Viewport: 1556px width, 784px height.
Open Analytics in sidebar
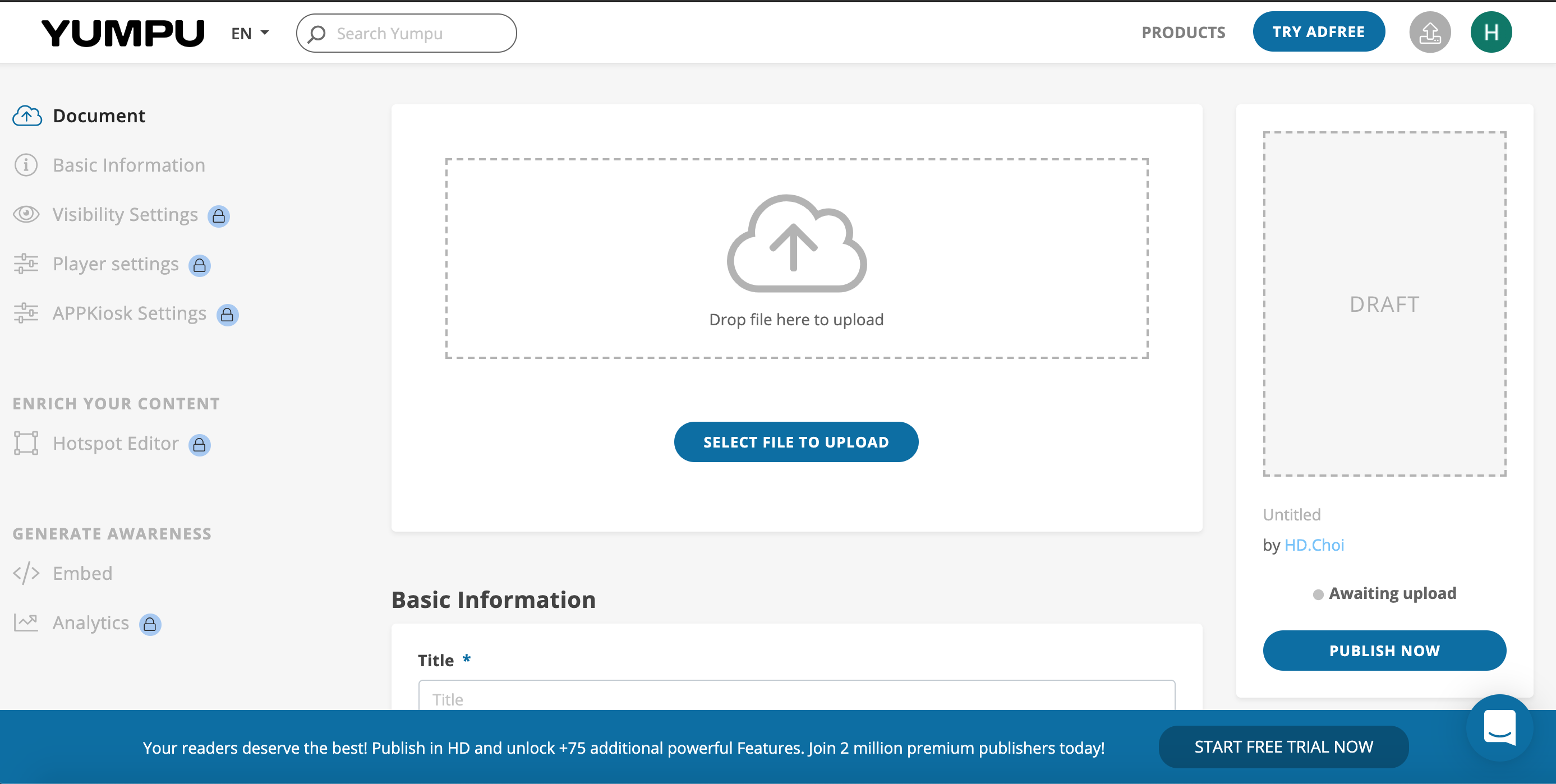point(91,622)
